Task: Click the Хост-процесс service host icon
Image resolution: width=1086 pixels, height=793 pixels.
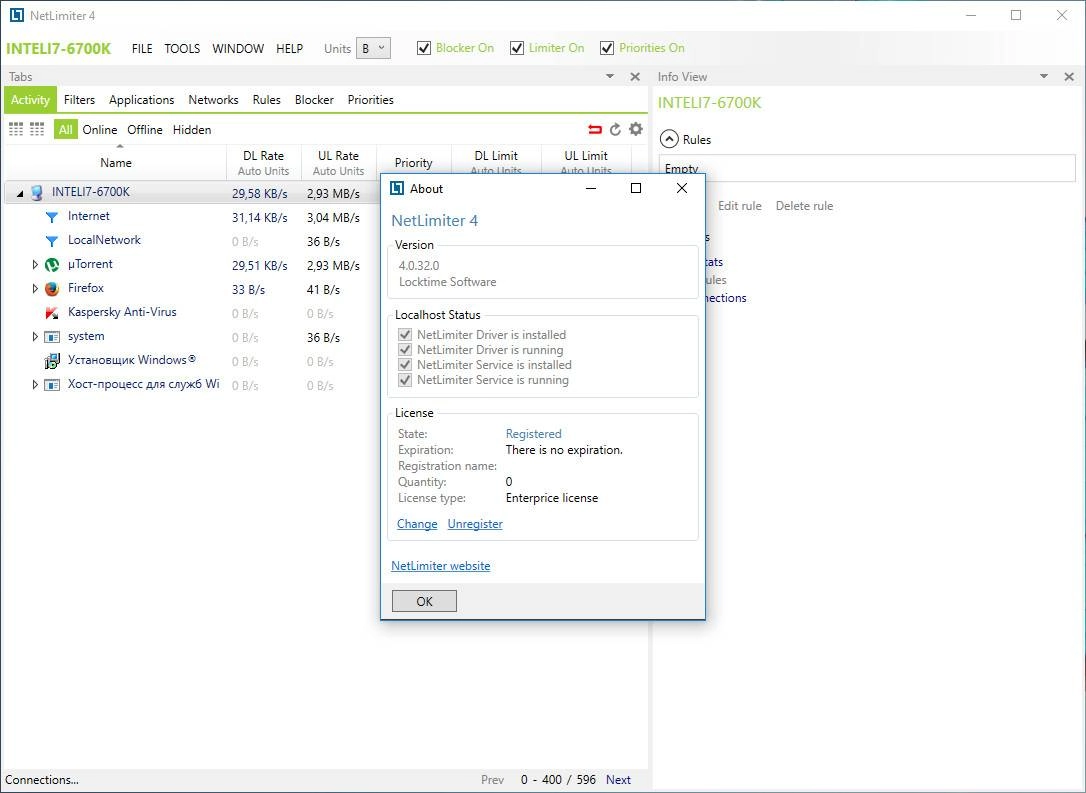Action: click(x=52, y=385)
